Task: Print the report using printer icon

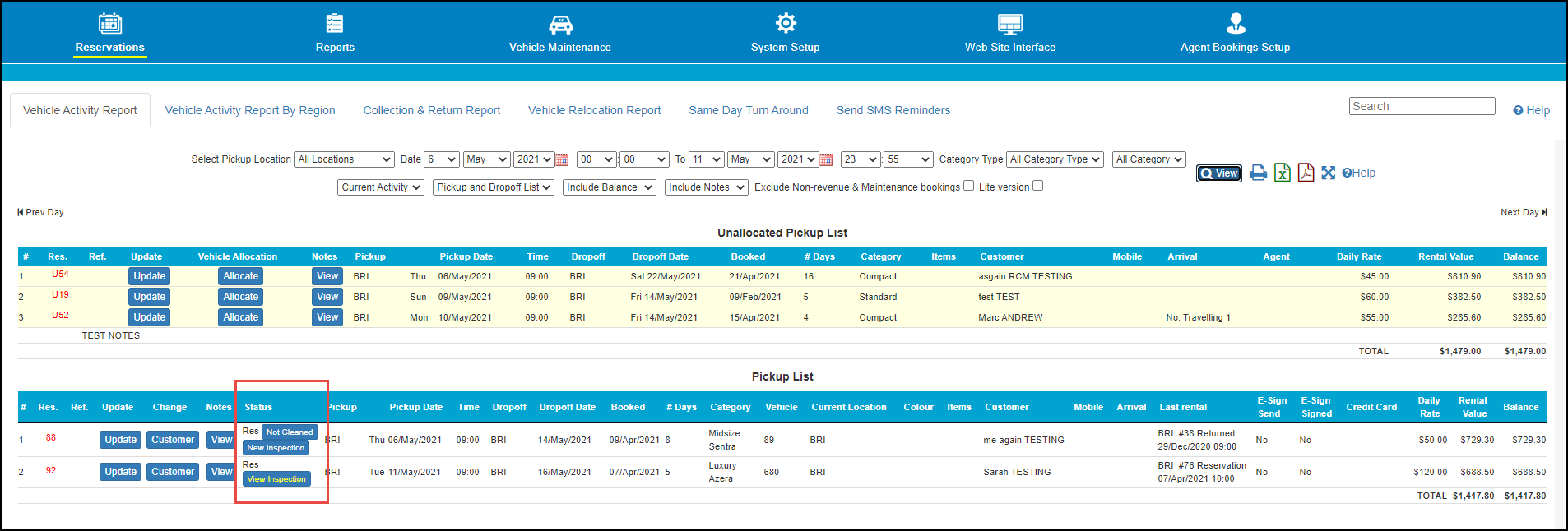Action: [1258, 173]
